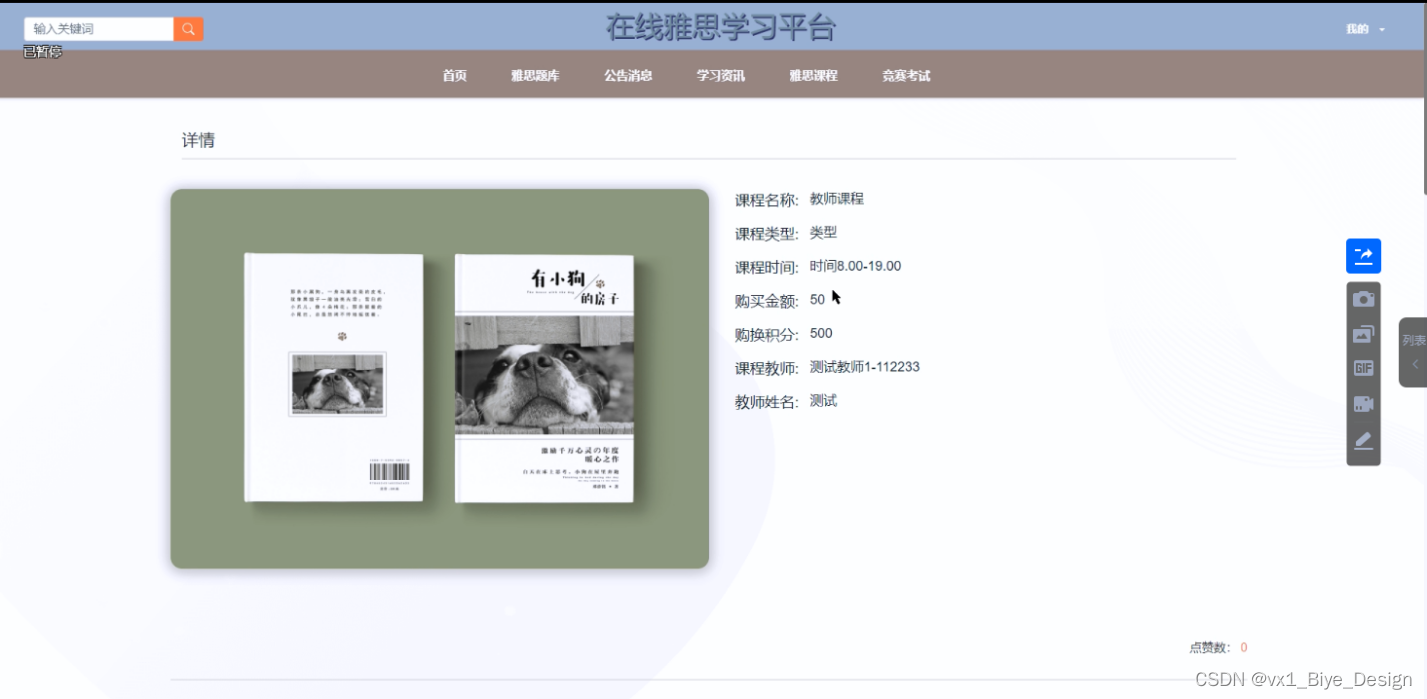Screen dimensions: 1427x699
Task: Expand the 列表 side panel
Action: click(x=1413, y=352)
